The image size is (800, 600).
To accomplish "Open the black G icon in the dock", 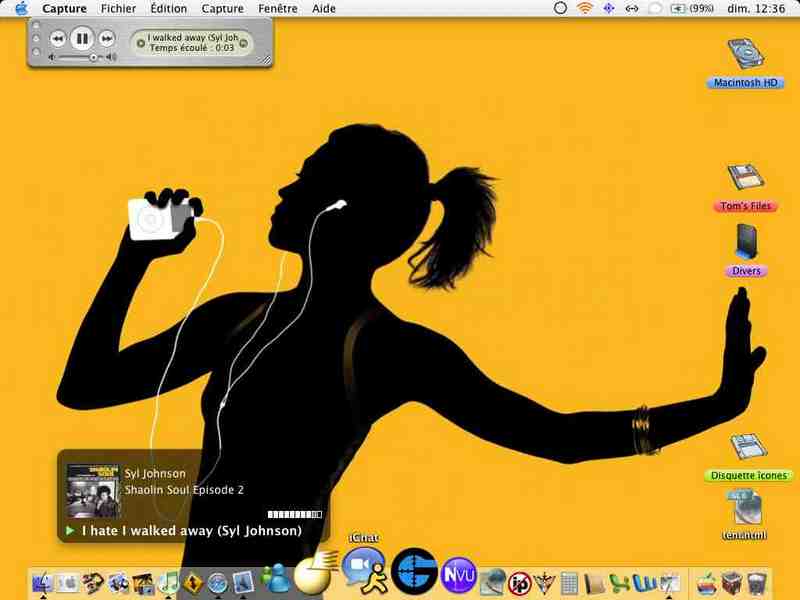I will pos(414,571).
